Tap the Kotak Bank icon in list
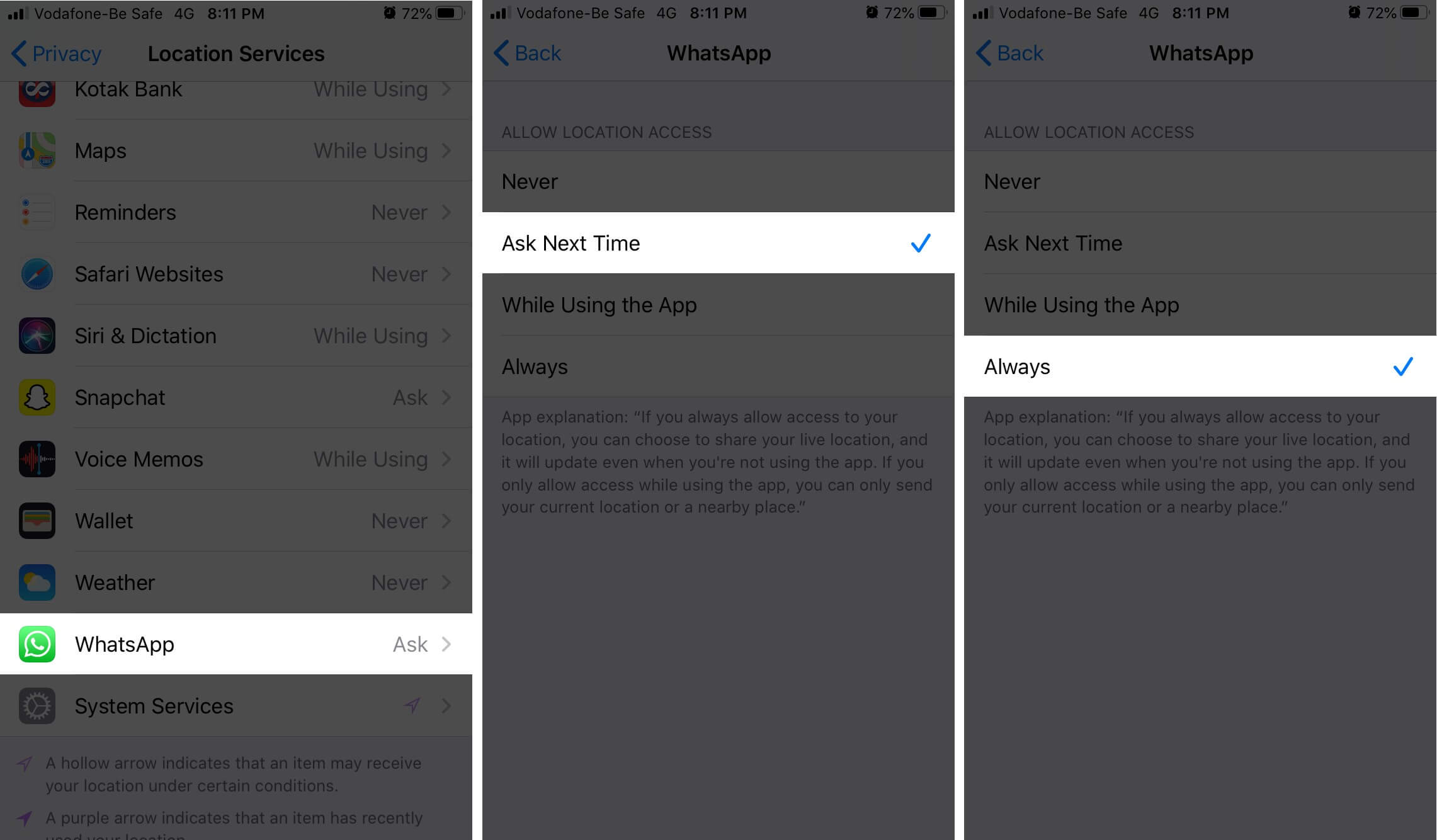 point(36,89)
